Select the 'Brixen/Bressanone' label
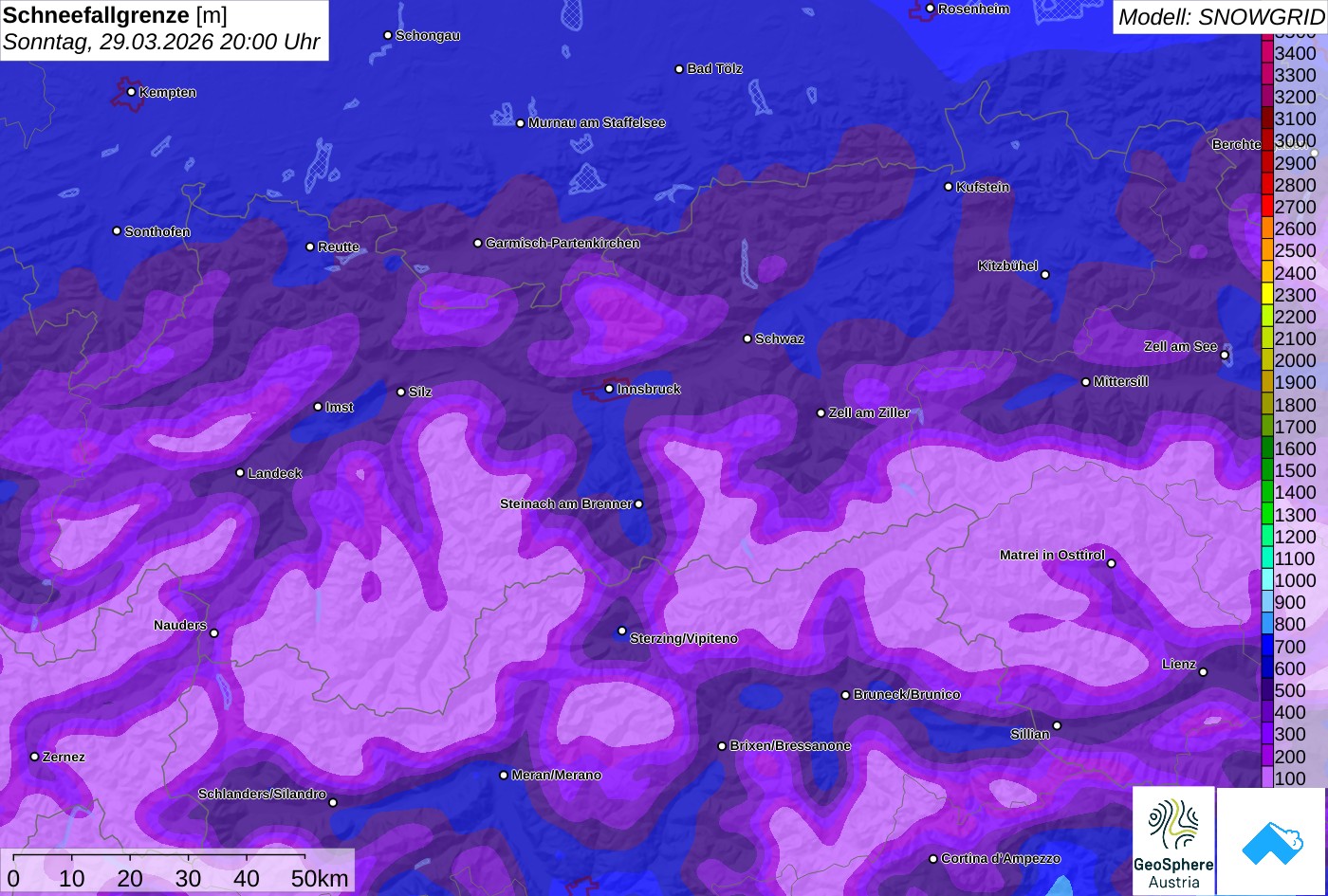This screenshot has height=896, width=1328. 790,745
